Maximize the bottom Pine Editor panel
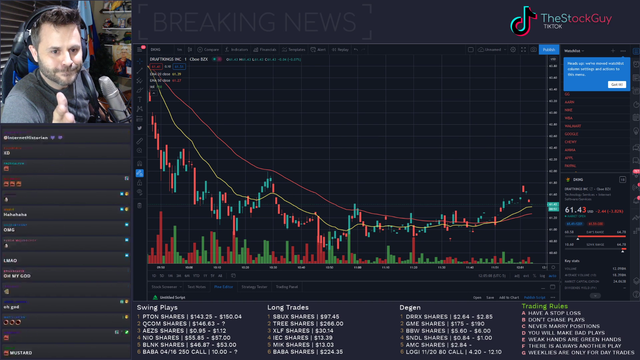Screen dimensions: 640x360 553,287
